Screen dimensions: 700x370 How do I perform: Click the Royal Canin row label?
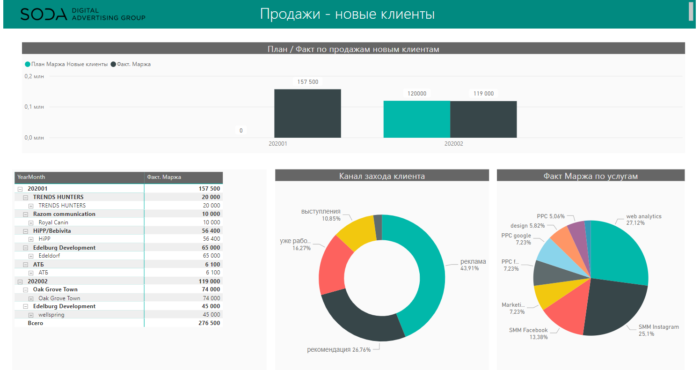[53, 223]
